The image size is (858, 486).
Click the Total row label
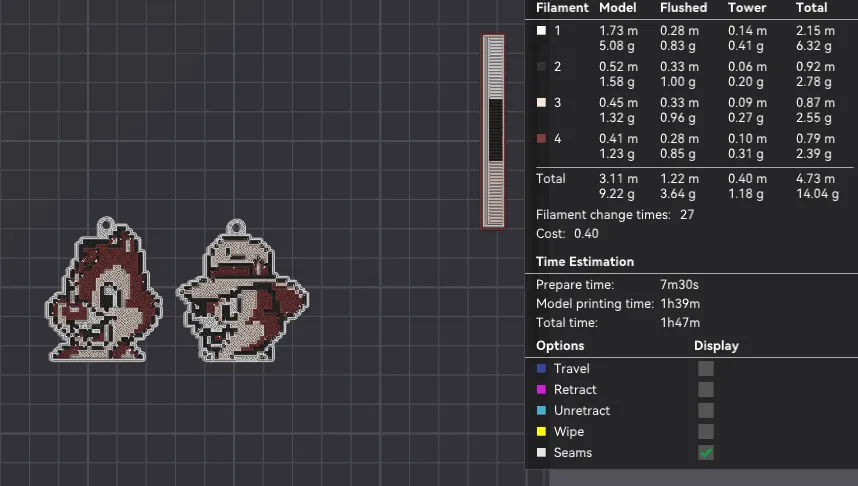click(550, 178)
